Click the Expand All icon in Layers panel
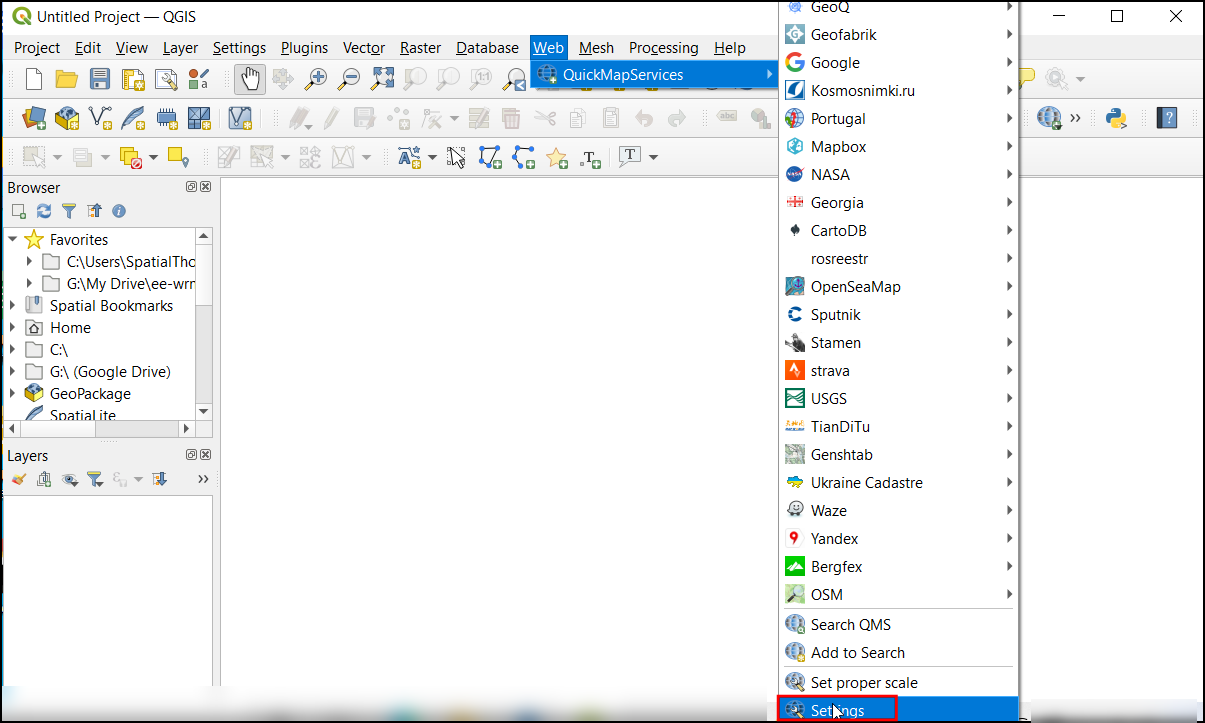 pyautogui.click(x=159, y=479)
